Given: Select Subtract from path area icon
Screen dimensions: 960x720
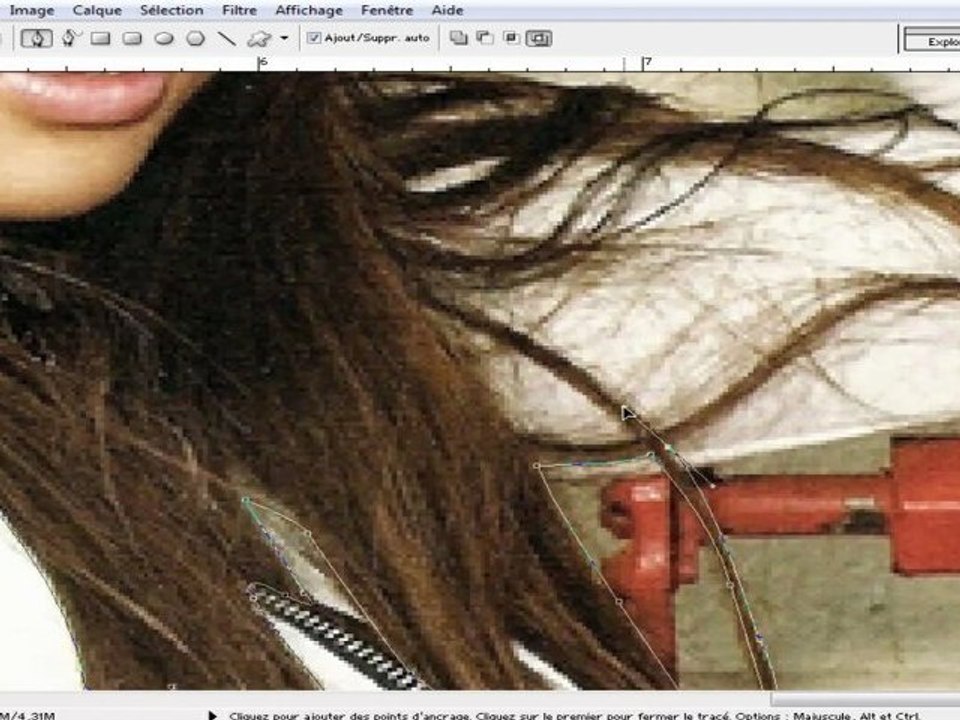Looking at the screenshot, I should click(485, 38).
